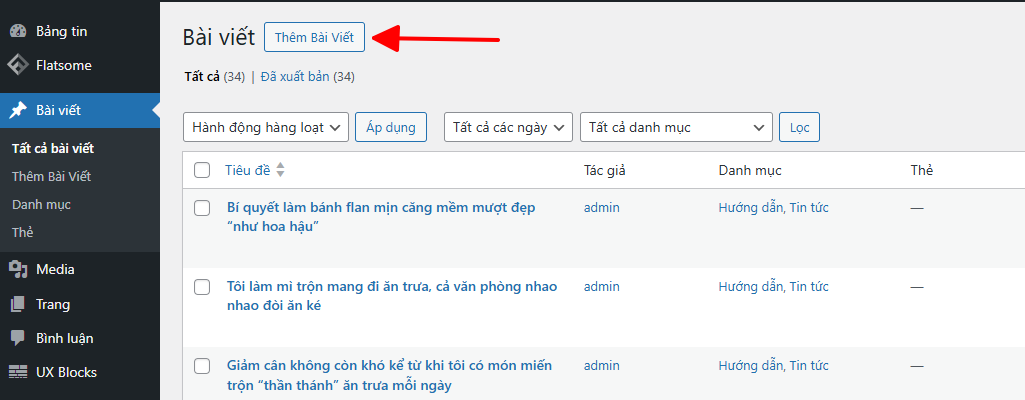Toggle the select-all checkbox in table header

point(202,170)
